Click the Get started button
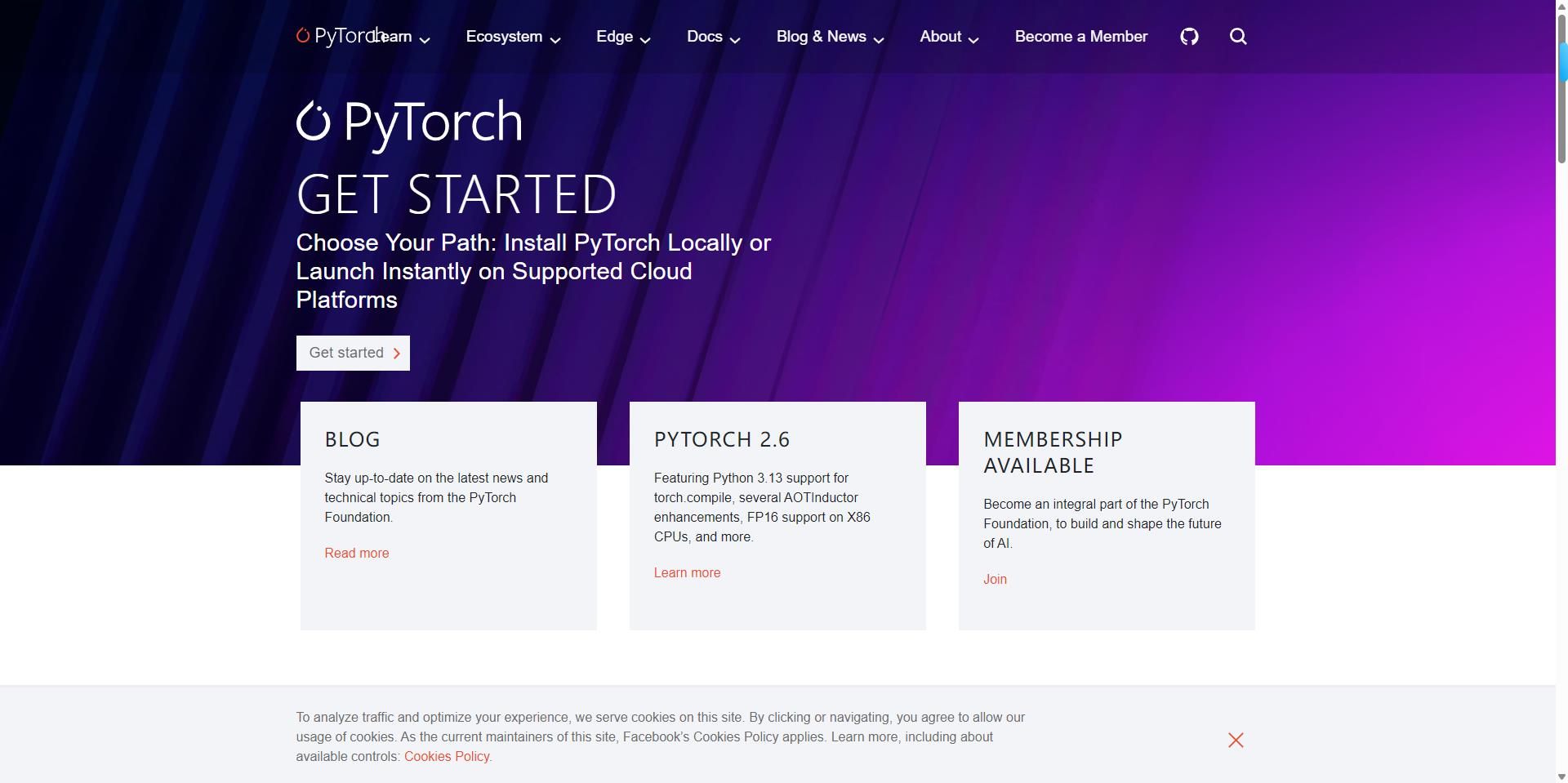1568x783 pixels. click(x=353, y=353)
